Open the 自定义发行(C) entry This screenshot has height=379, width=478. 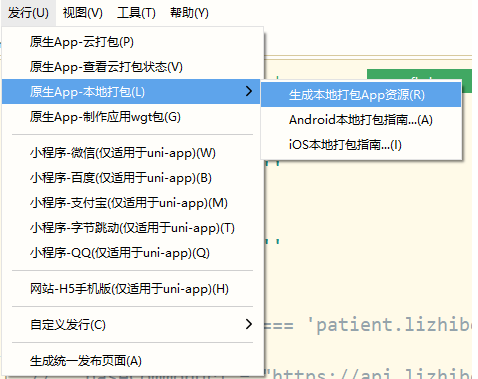coord(131,324)
